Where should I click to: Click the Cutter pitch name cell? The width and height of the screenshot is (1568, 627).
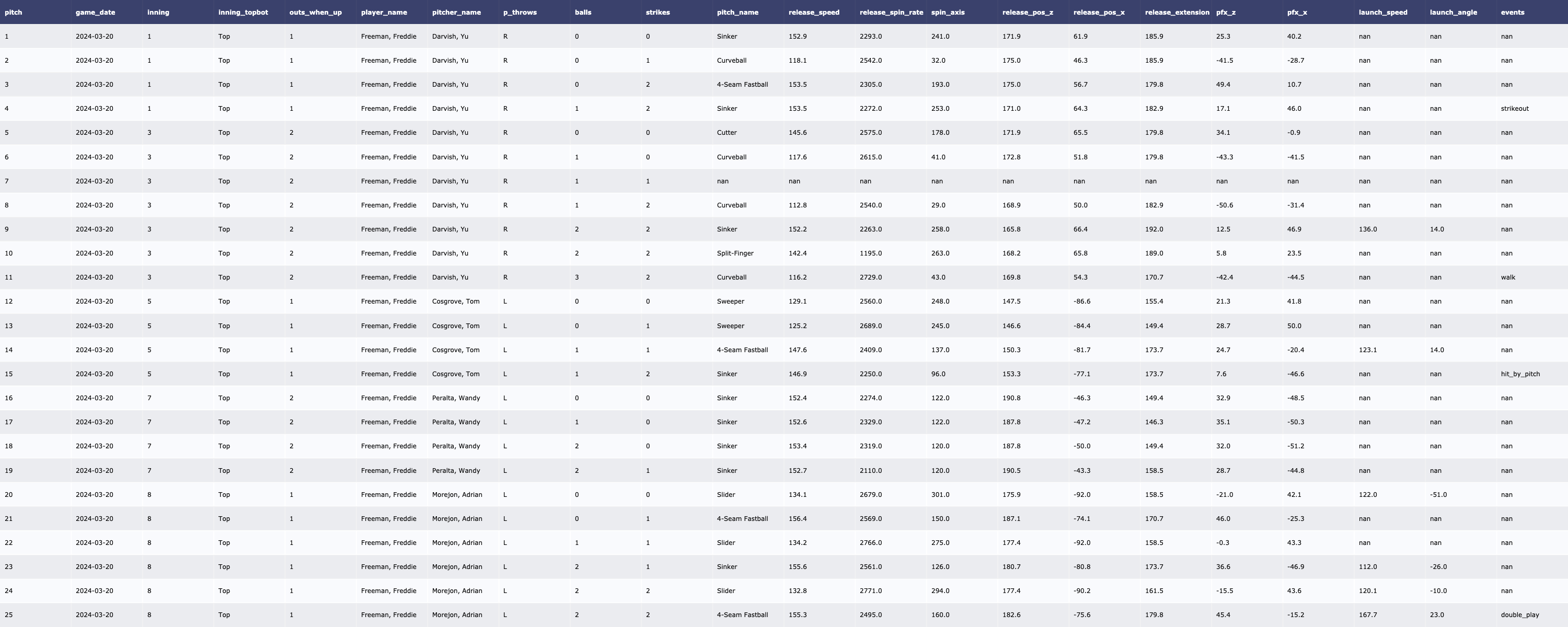point(726,133)
